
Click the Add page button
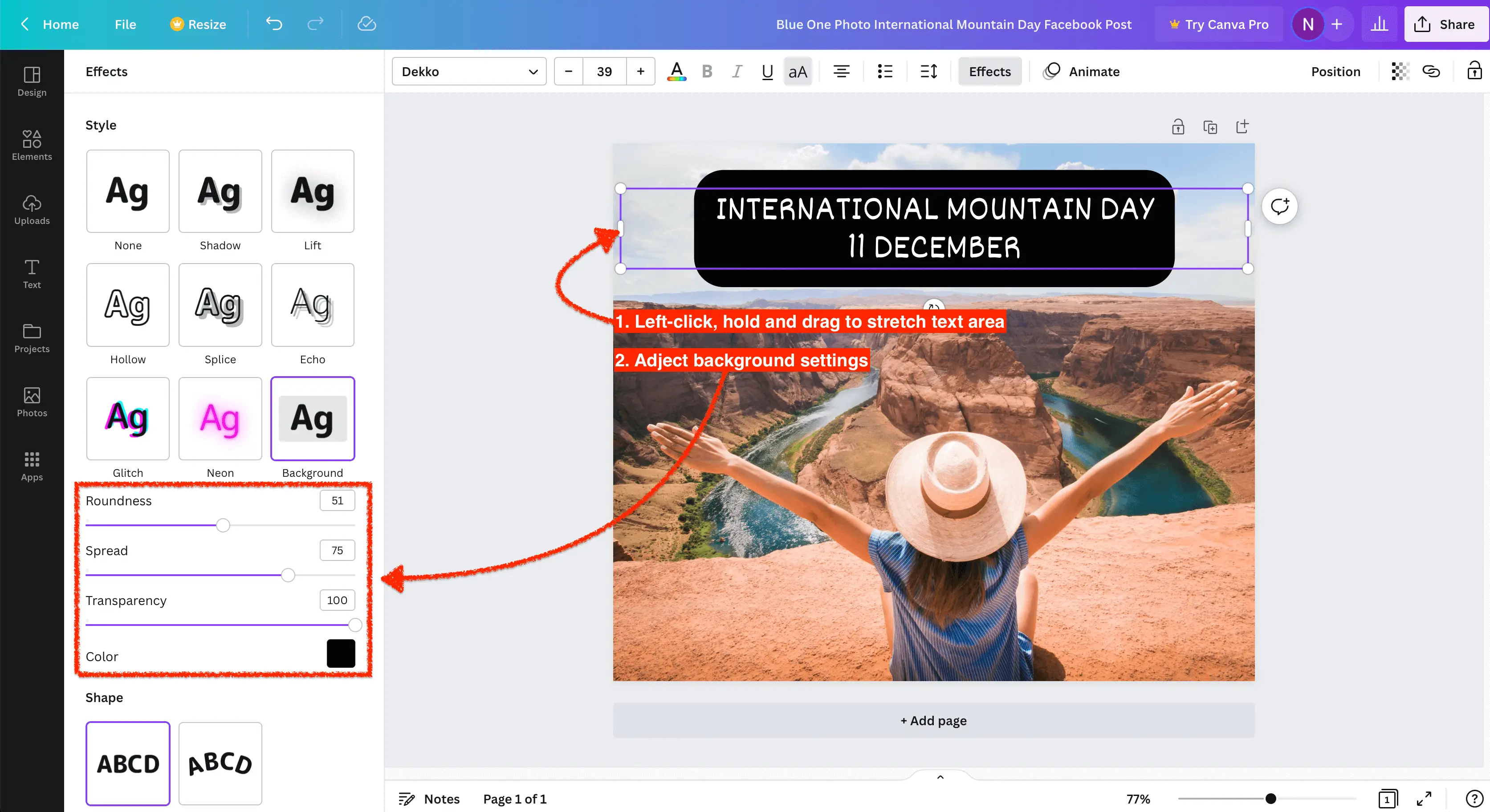pos(933,721)
